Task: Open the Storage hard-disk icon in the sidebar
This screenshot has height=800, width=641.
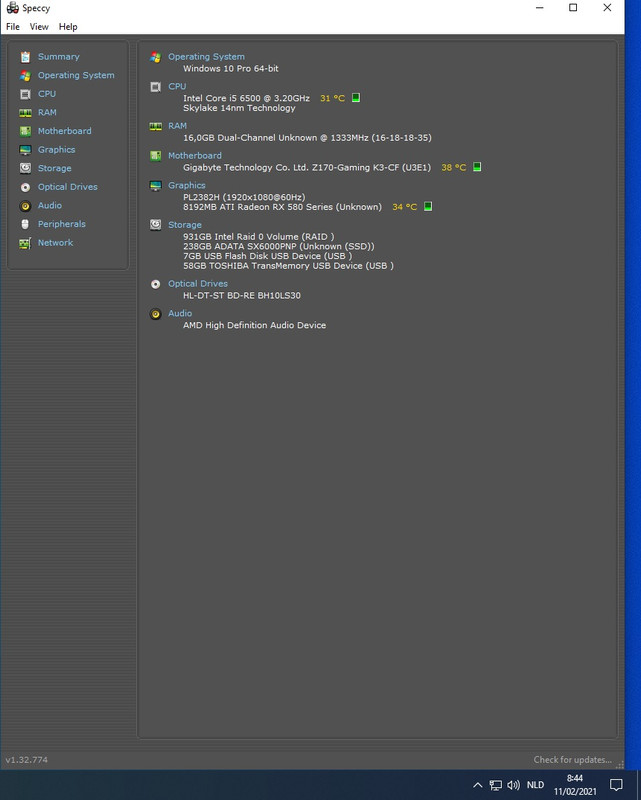Action: 25,168
